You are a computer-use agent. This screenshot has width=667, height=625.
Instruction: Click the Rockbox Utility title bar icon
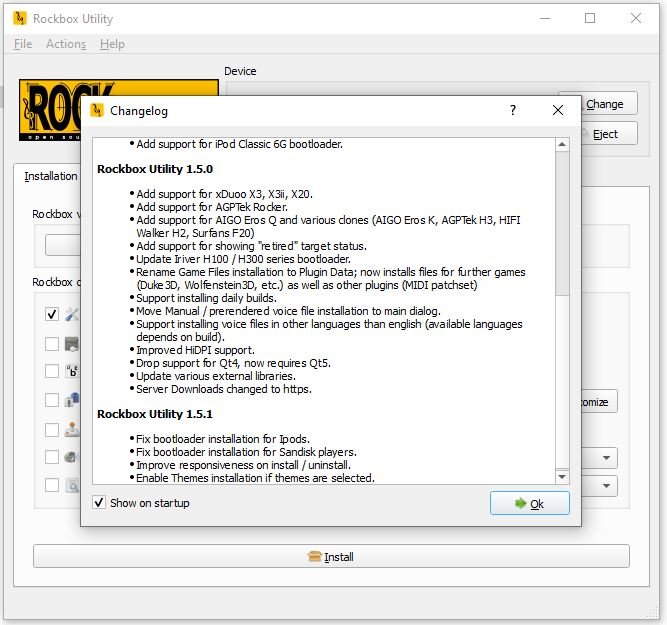coord(16,18)
